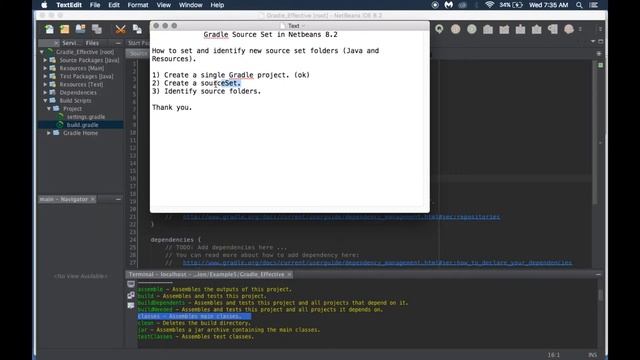Click the Cut scissors toolbar icon
The height and width of the screenshot is (360, 640).
click(120, 29)
